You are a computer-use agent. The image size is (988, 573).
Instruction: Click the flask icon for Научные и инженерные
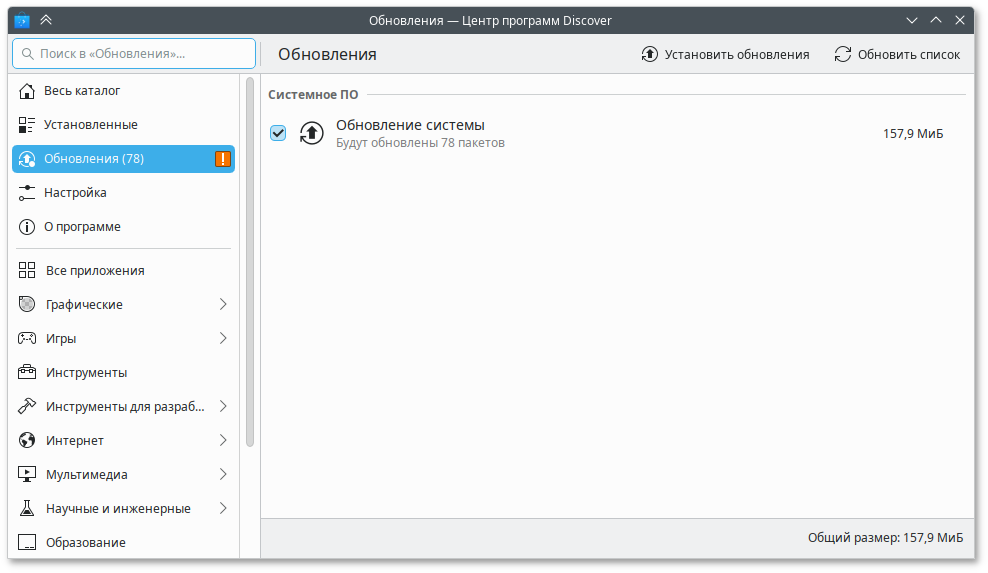tap(27, 509)
